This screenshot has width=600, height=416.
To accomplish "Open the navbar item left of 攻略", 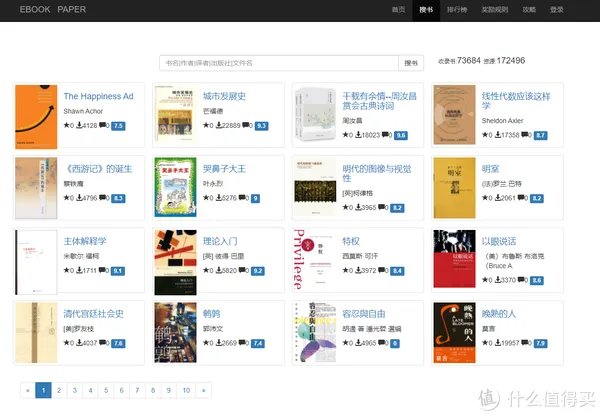I will pos(495,10).
